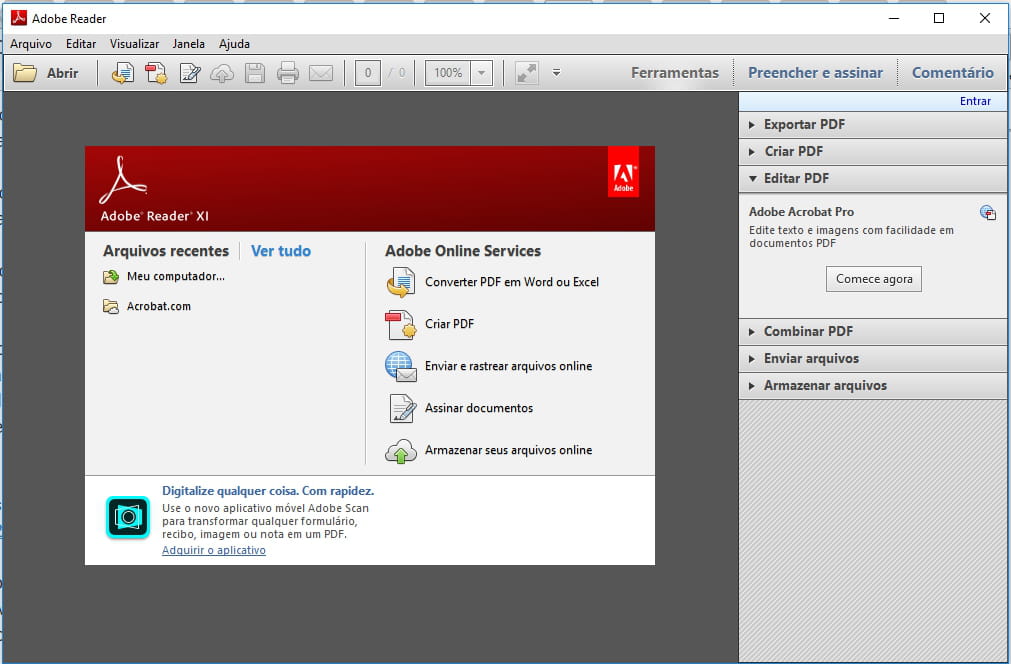Open the zoom percentage dropdown
This screenshot has height=664, width=1011.
coord(479,72)
